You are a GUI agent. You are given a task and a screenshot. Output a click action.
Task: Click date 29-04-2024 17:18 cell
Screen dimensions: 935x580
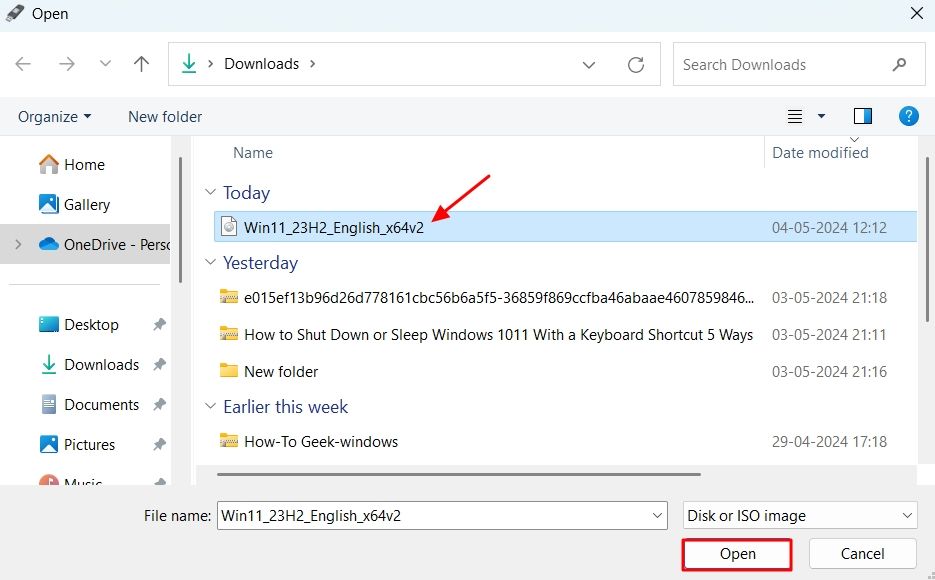click(x=829, y=442)
